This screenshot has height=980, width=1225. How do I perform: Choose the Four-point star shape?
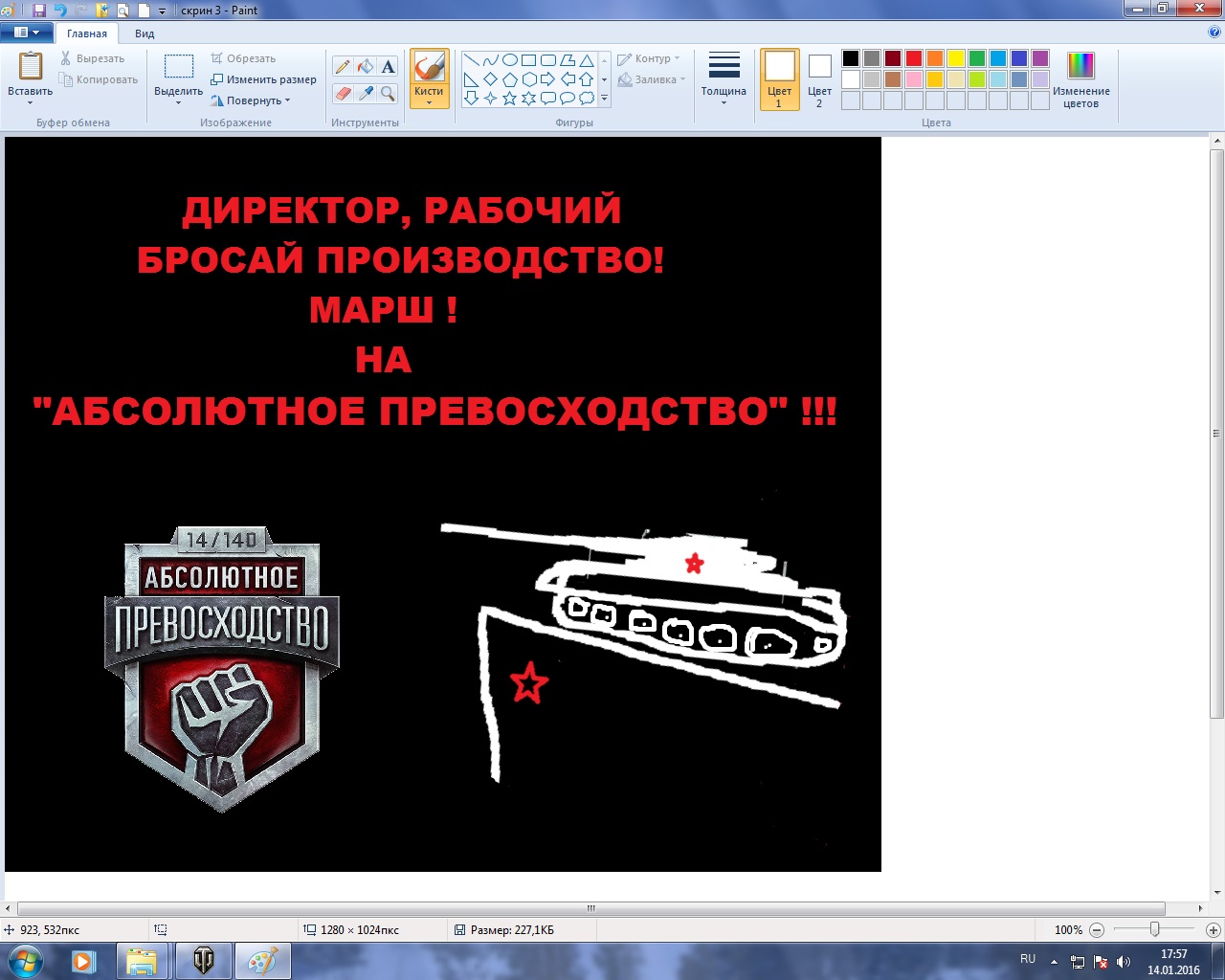click(x=490, y=98)
